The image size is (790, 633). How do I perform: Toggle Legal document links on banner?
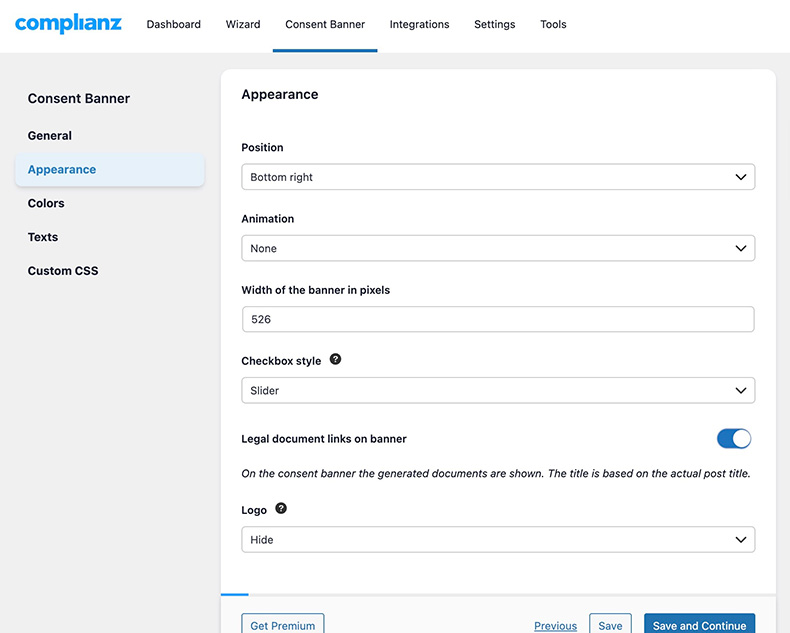(734, 438)
